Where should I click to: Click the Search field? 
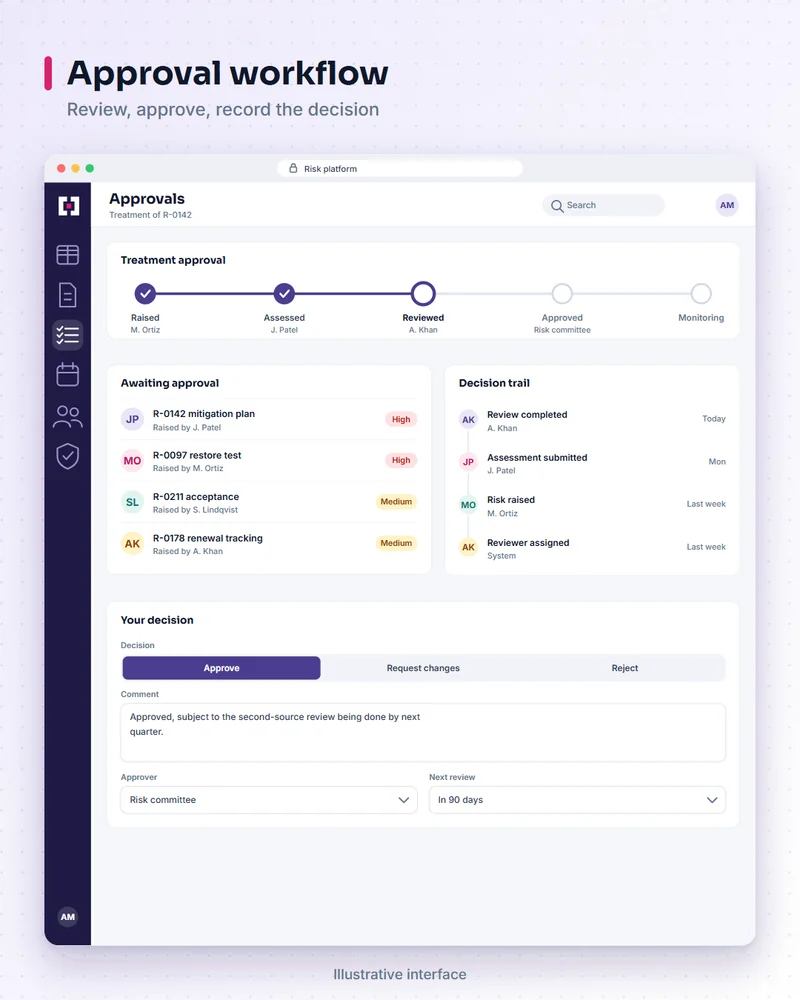(x=604, y=205)
